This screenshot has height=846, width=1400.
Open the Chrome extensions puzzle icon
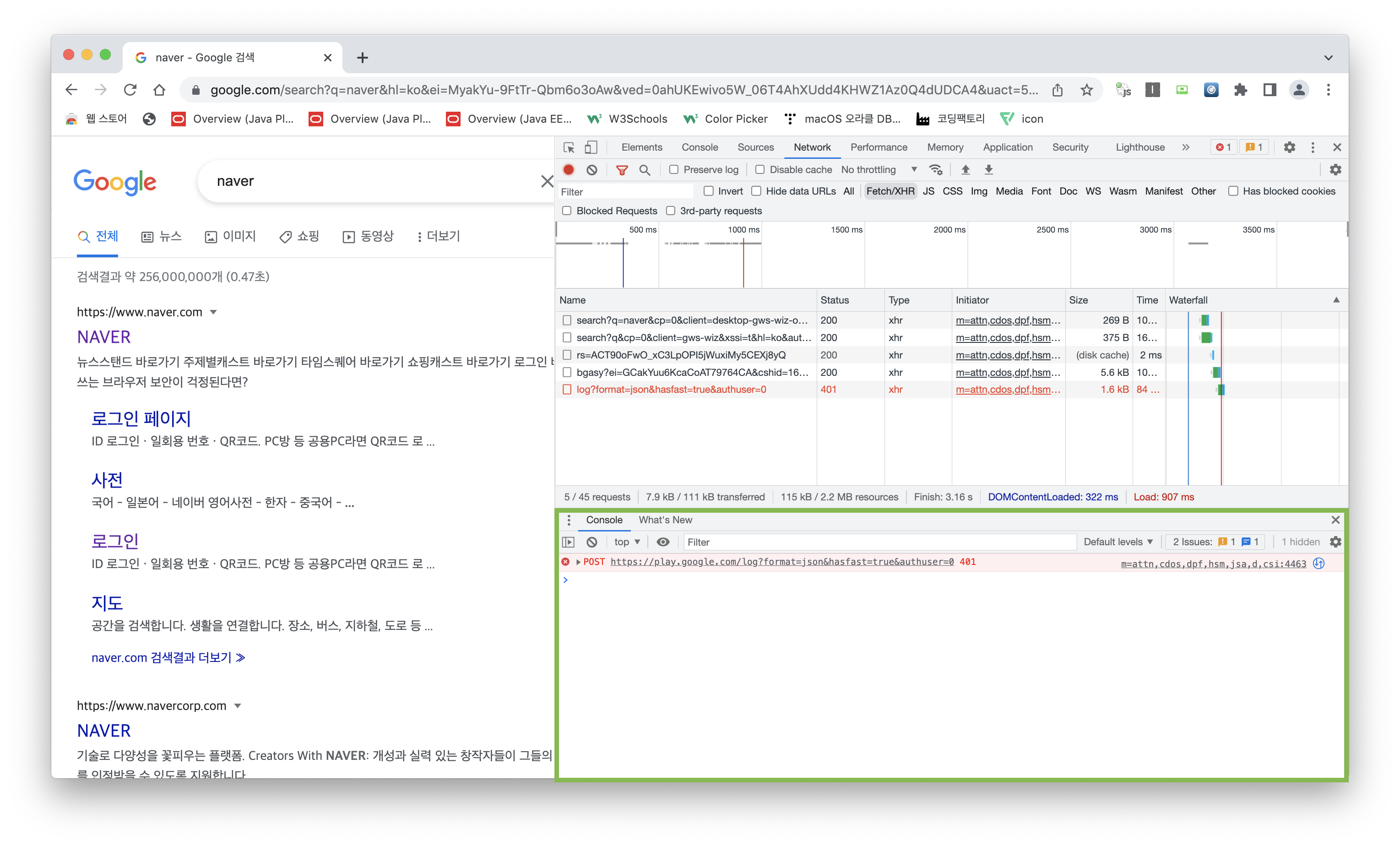point(1240,89)
